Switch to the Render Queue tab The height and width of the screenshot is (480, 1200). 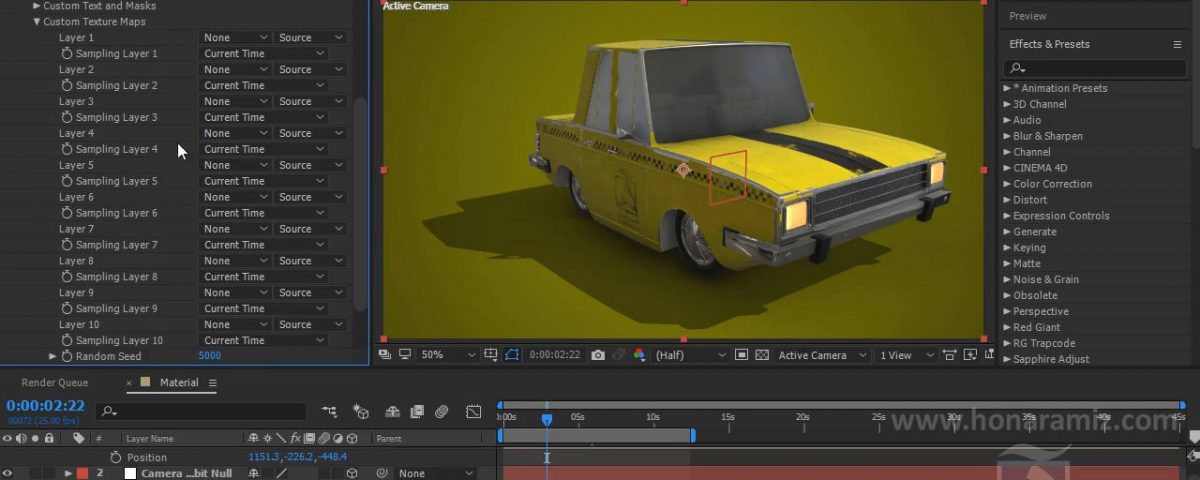(x=55, y=382)
